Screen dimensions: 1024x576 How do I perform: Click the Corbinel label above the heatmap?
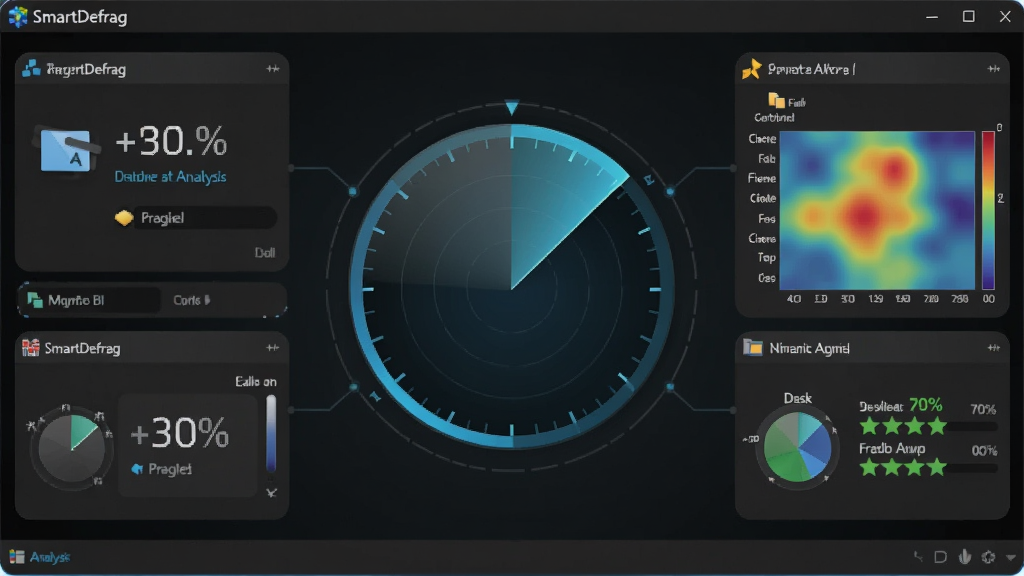(774, 118)
